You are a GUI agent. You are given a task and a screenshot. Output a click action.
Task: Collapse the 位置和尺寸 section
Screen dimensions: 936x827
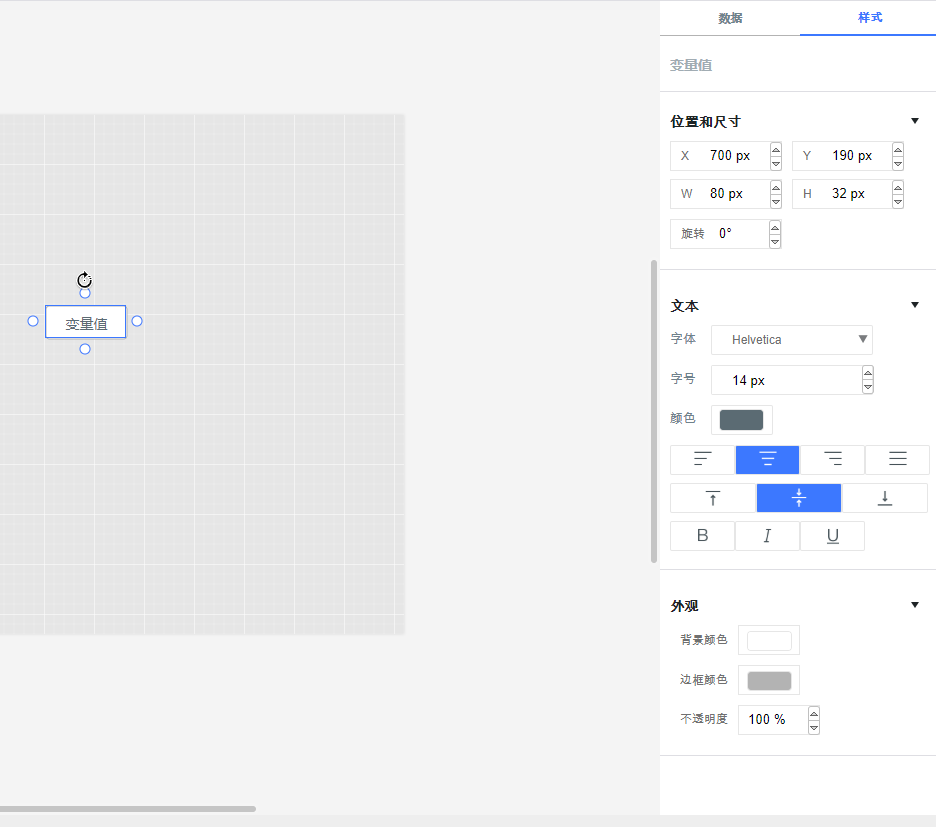pos(915,121)
